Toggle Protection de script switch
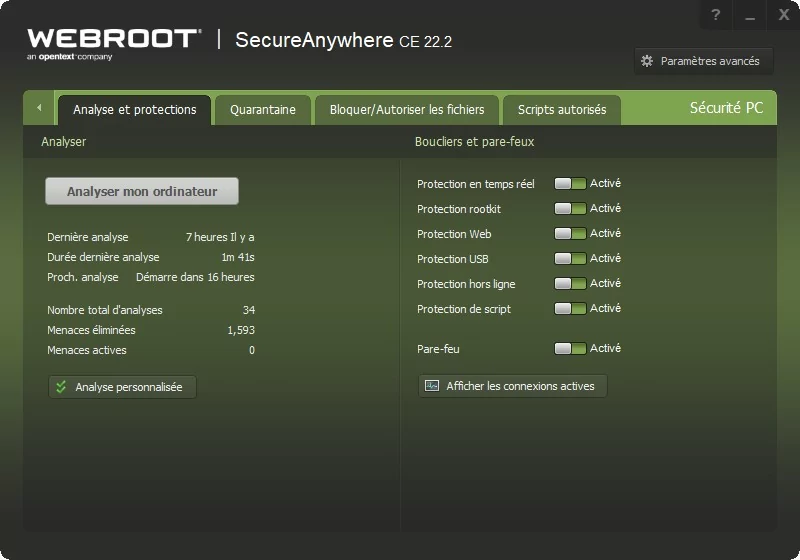Image resolution: width=800 pixels, height=560 pixels. click(570, 309)
